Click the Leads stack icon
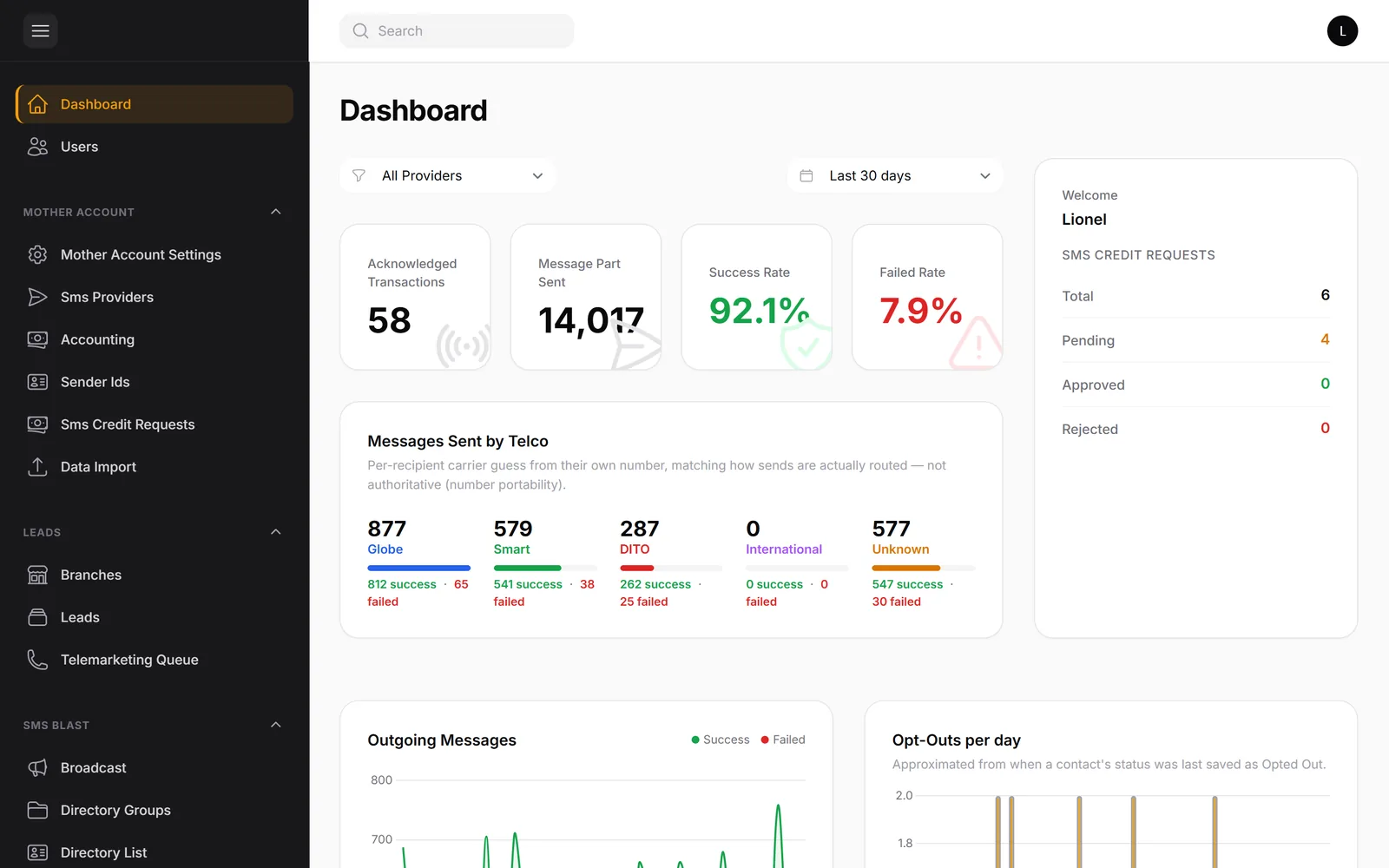1389x868 pixels. coord(37,617)
